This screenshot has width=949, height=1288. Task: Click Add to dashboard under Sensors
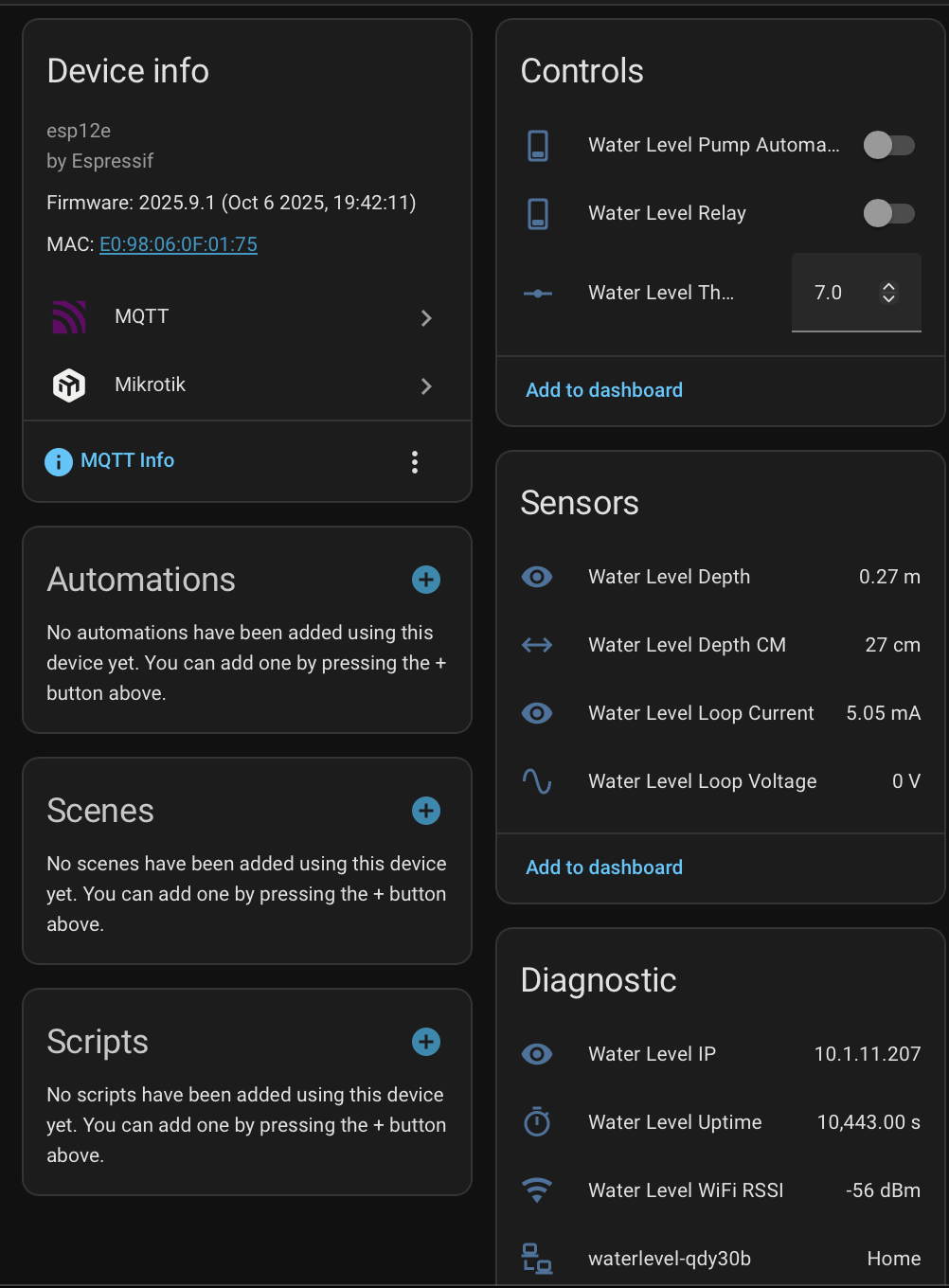click(x=604, y=868)
